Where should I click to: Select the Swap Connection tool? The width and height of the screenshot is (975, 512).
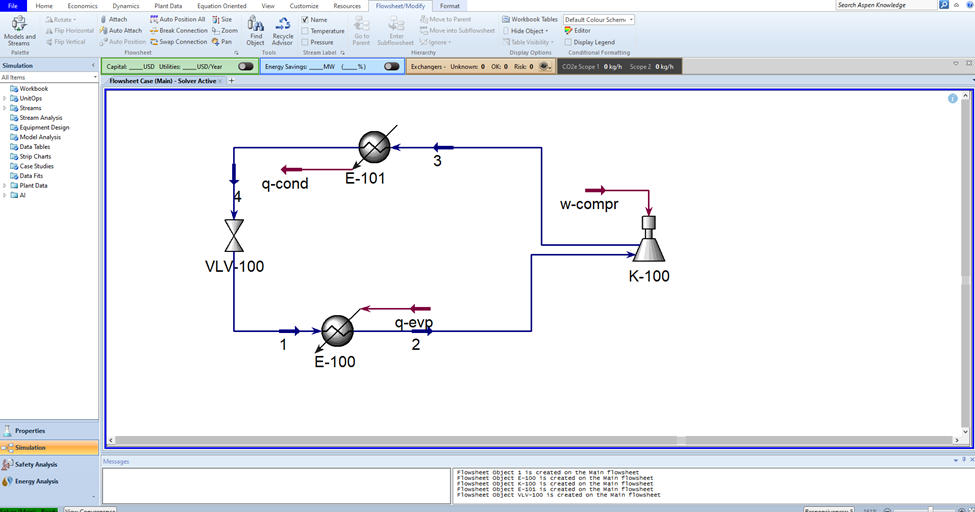pos(178,42)
